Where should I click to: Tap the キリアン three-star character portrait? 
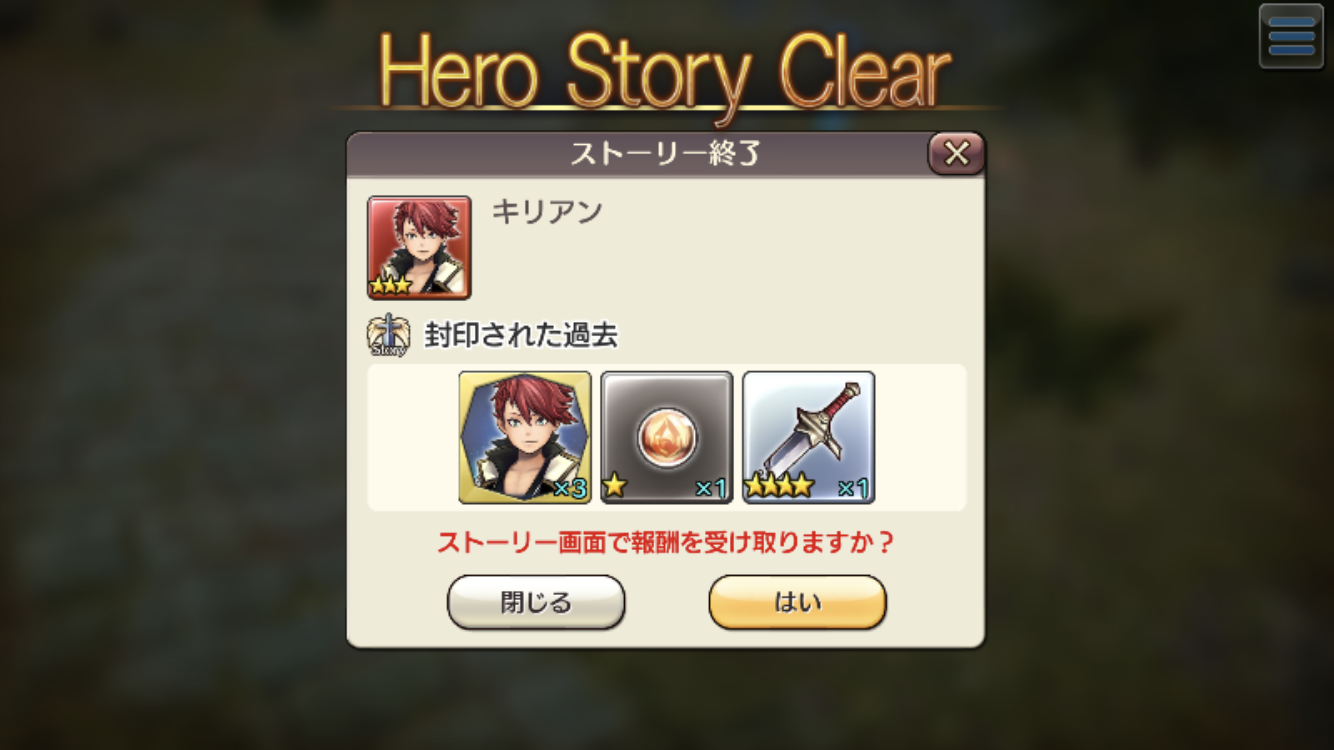419,248
